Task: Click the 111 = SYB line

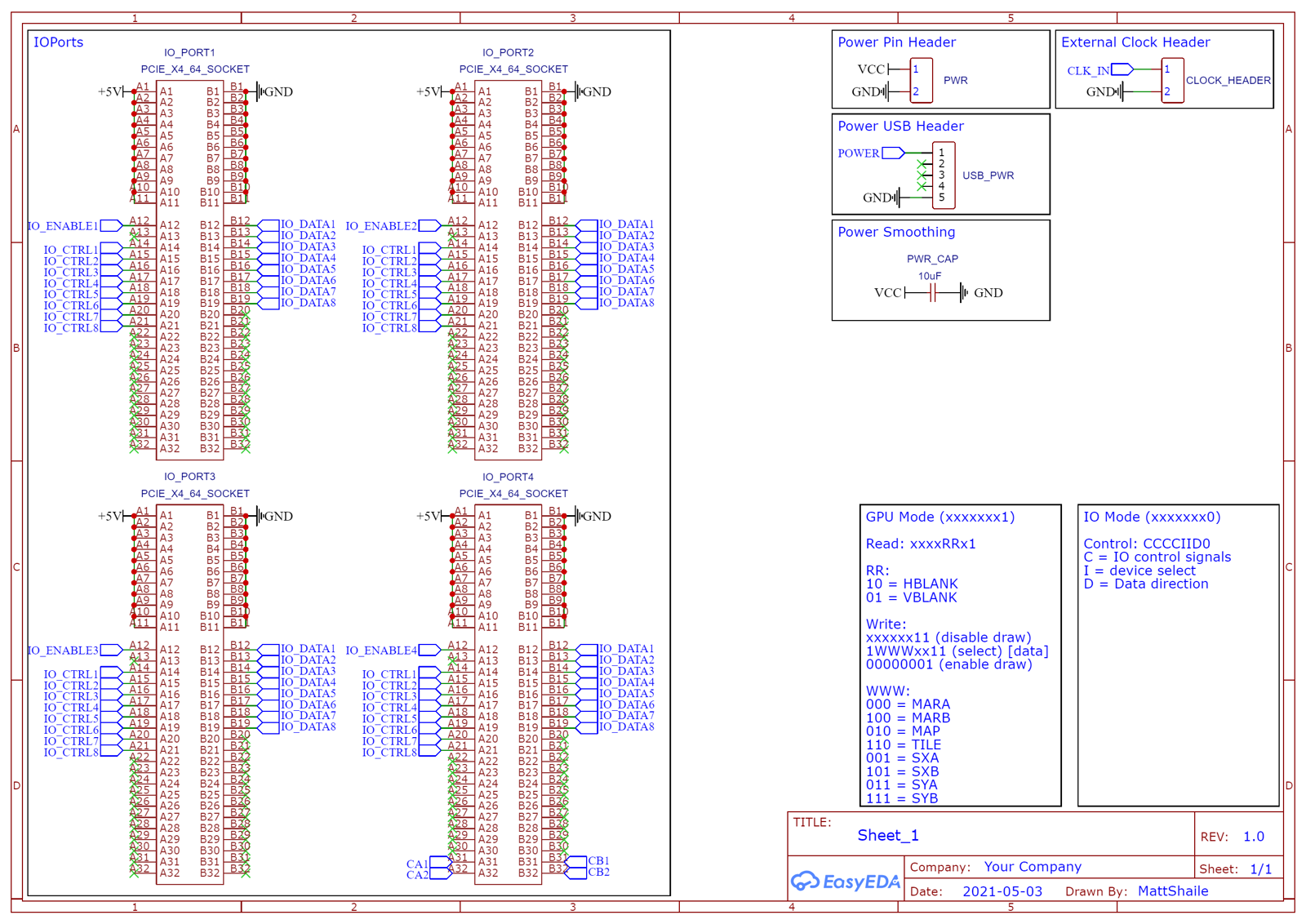Action: tap(902, 799)
